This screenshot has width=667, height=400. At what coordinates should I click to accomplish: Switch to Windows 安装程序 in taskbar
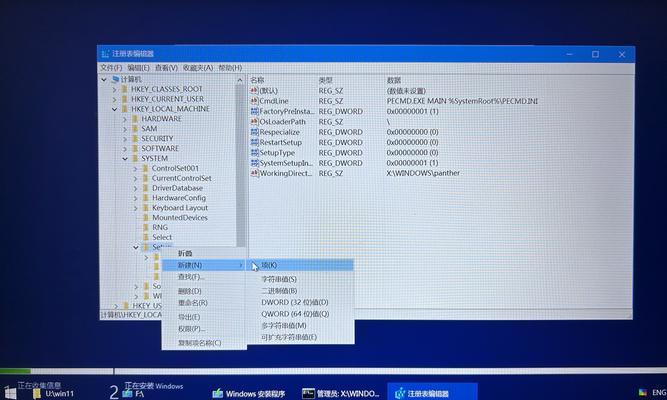point(249,393)
